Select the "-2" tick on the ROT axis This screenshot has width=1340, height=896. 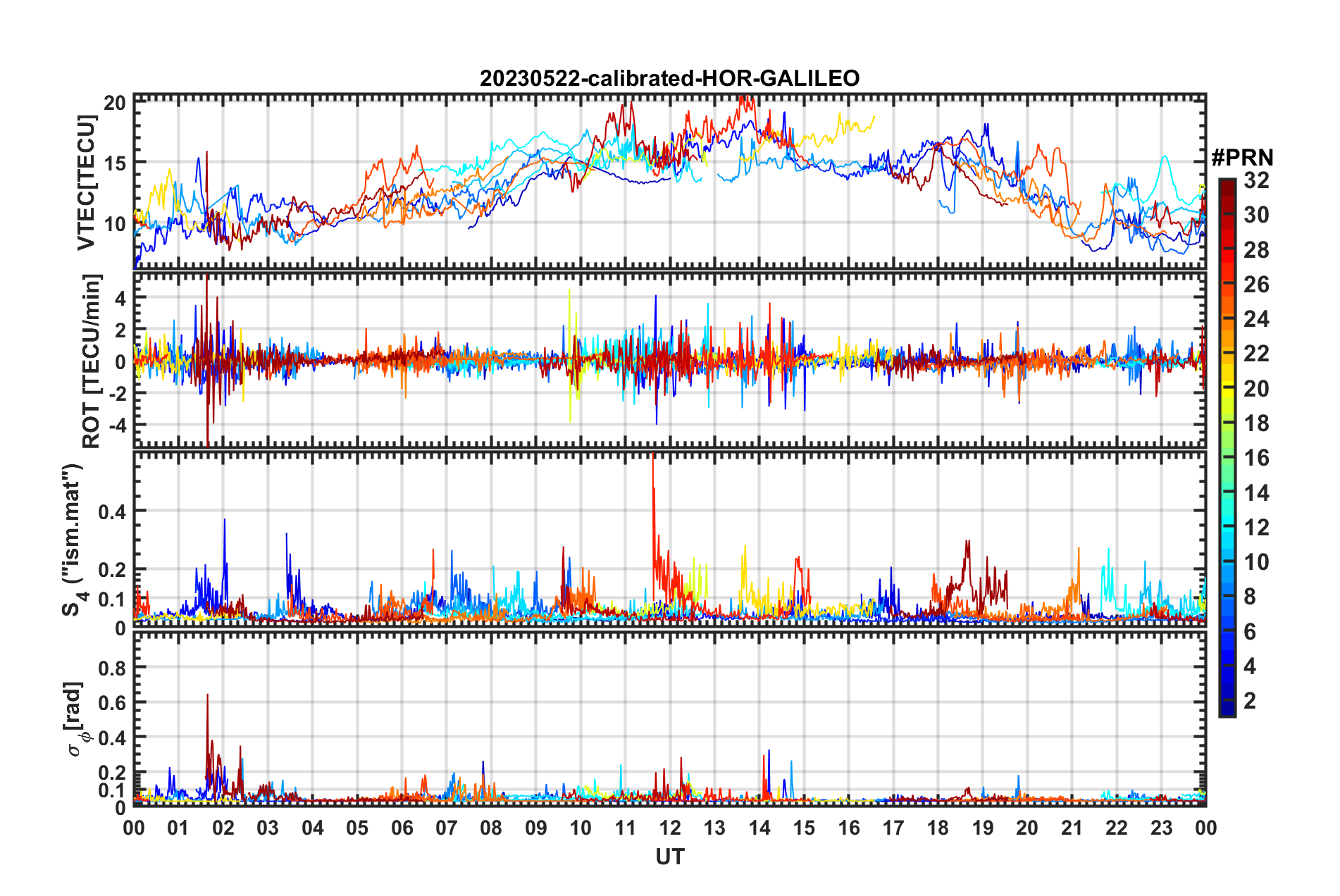pos(117,393)
